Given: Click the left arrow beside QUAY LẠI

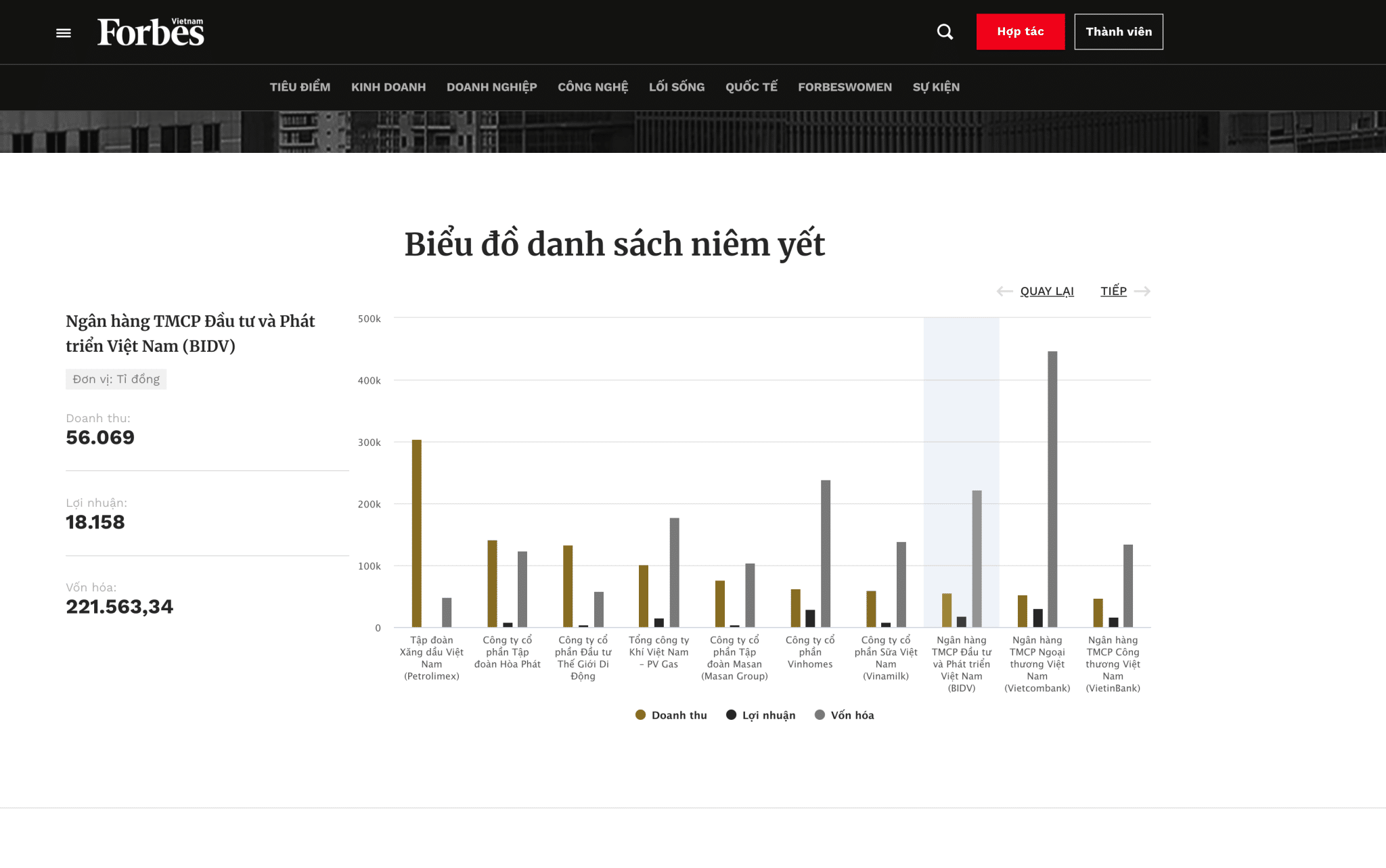Looking at the screenshot, I should [x=1004, y=292].
